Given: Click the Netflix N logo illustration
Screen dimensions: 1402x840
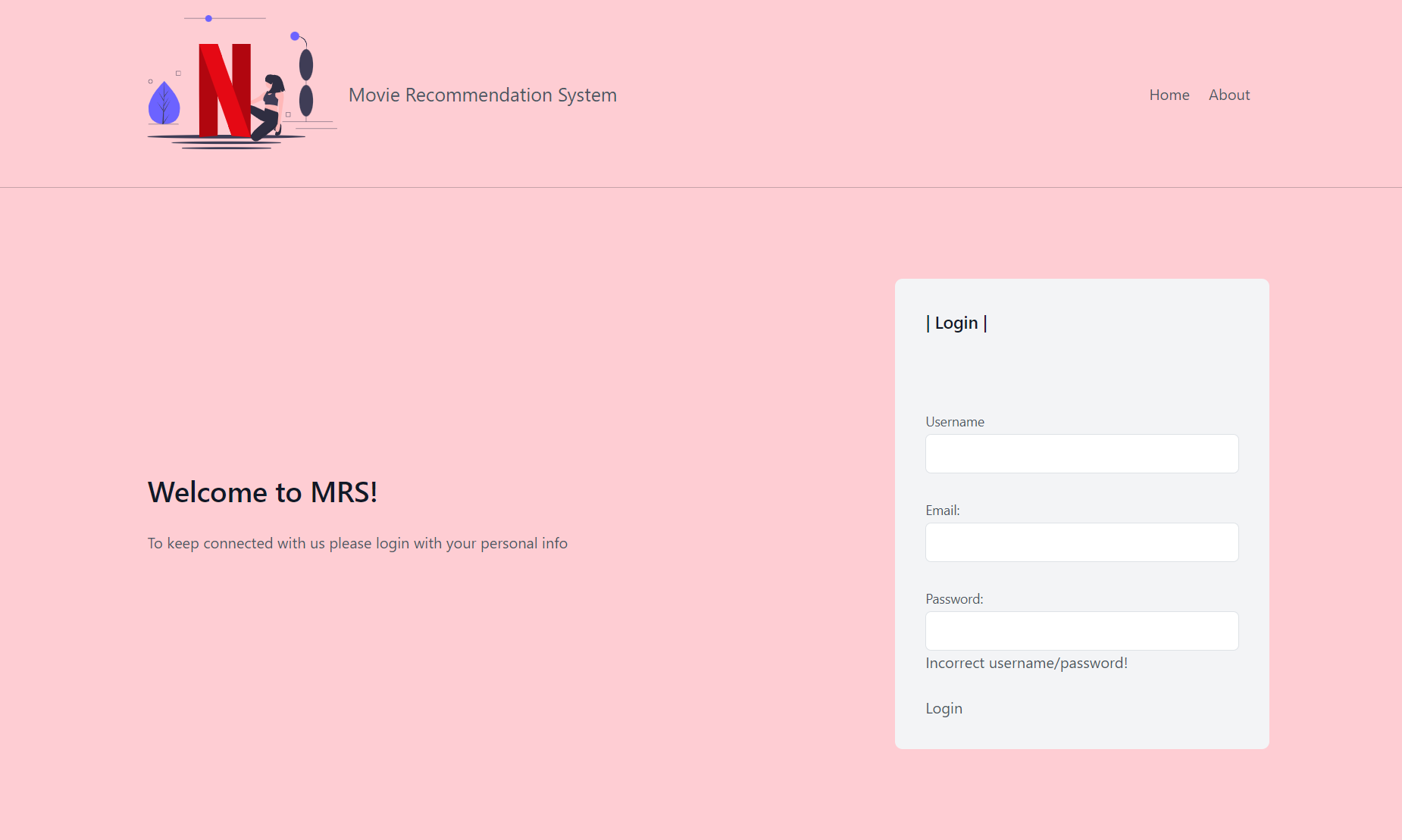Looking at the screenshot, I should click(x=242, y=82).
